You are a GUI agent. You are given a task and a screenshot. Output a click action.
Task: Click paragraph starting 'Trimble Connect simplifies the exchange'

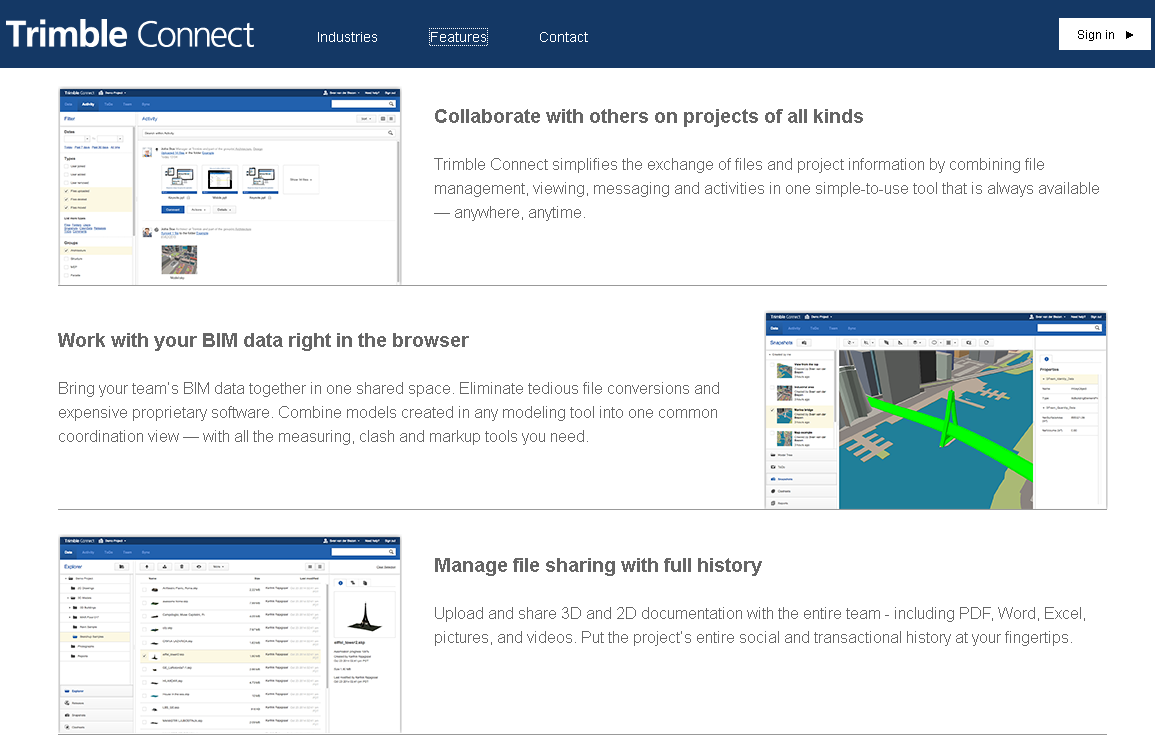pos(766,189)
